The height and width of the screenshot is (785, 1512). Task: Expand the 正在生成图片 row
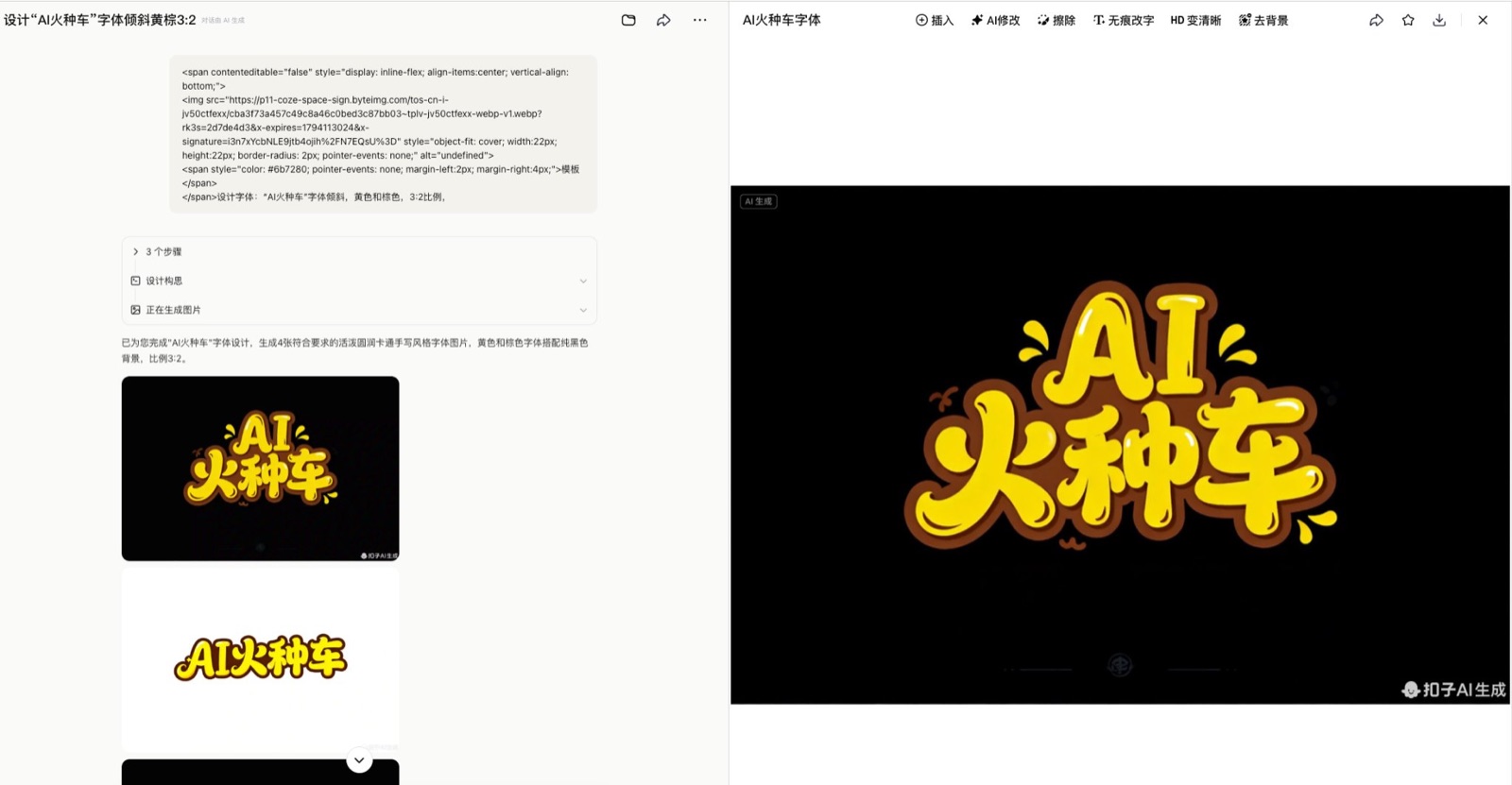(359, 310)
